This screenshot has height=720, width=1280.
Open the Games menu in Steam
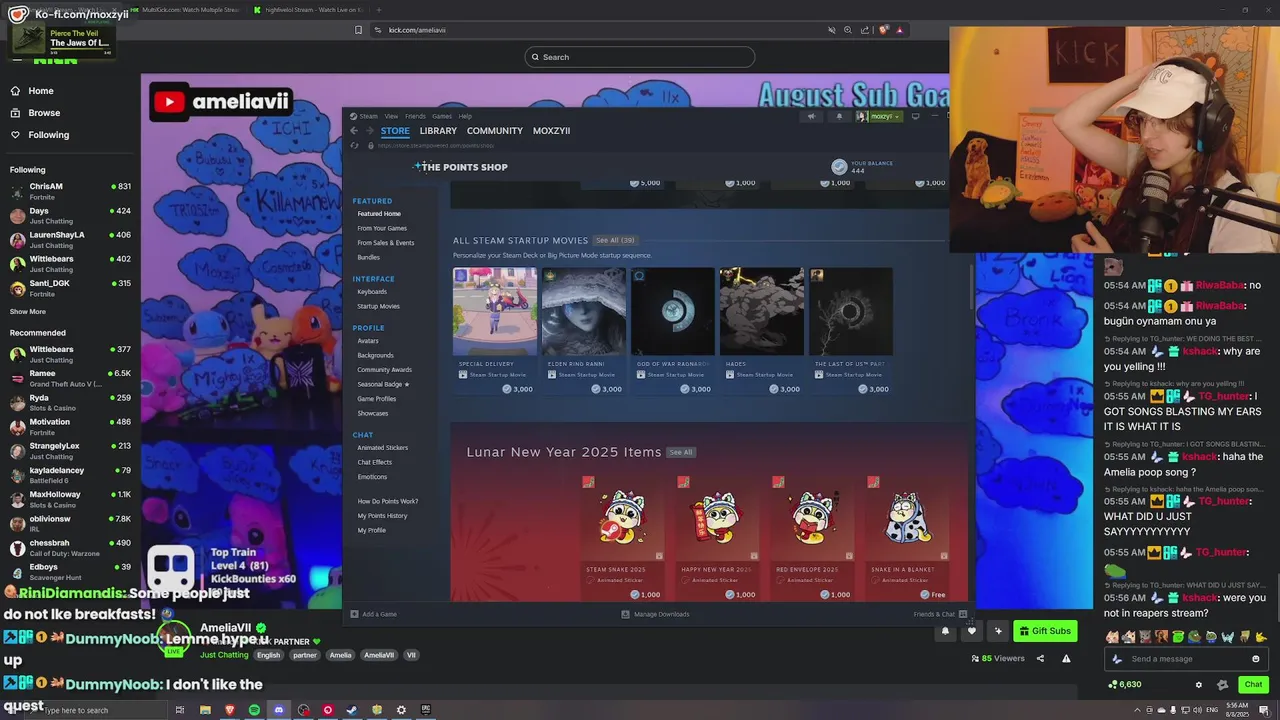(x=442, y=116)
